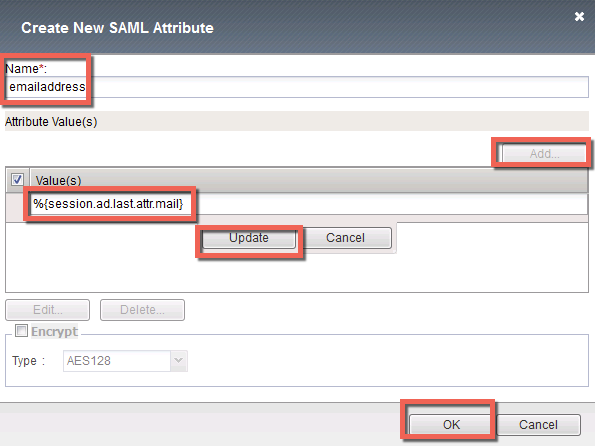Click the empty values list area below Update
Image resolution: width=595 pixels, height=446 pixels.
tap(297, 273)
